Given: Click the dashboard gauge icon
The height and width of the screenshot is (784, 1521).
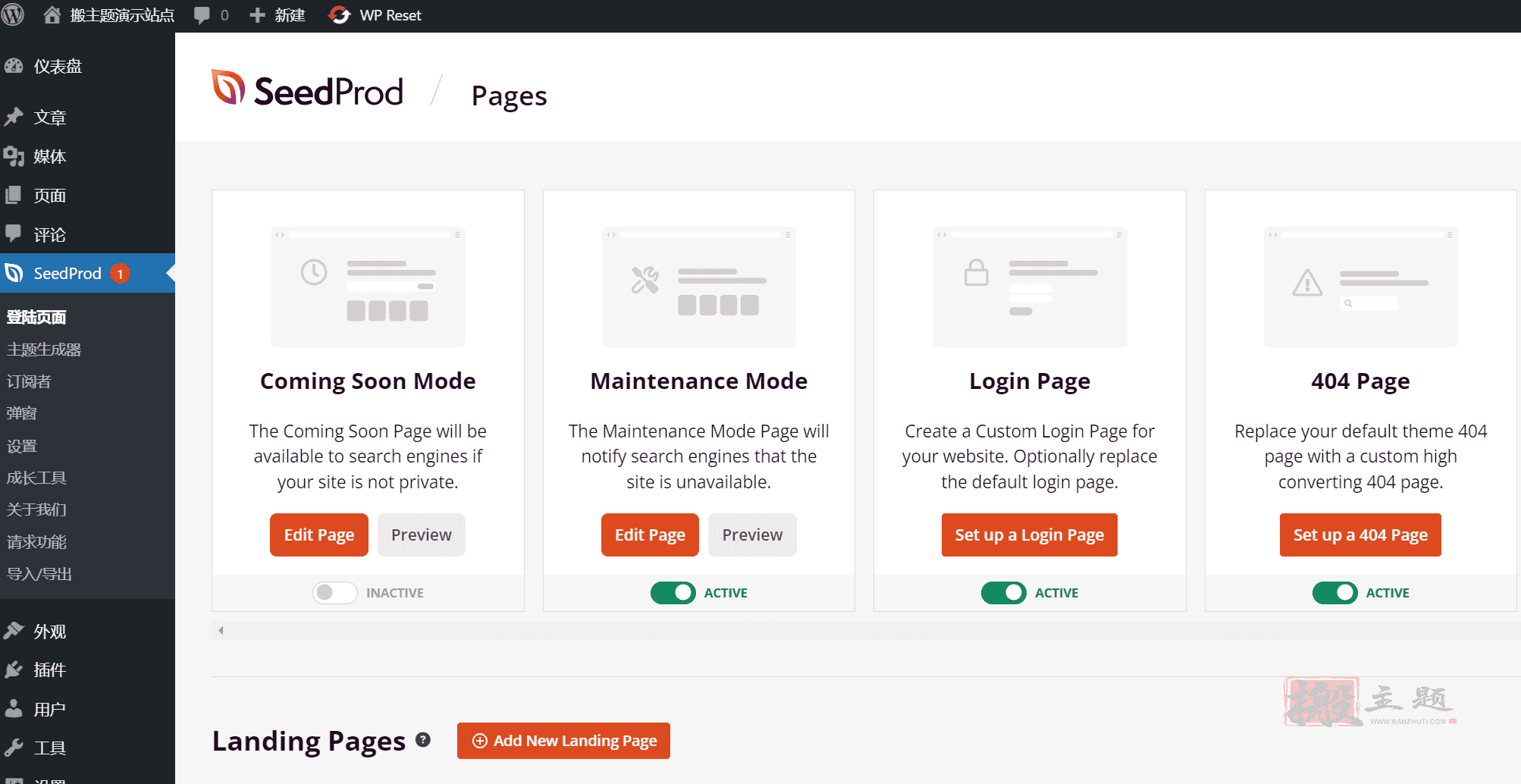Looking at the screenshot, I should click(x=14, y=66).
